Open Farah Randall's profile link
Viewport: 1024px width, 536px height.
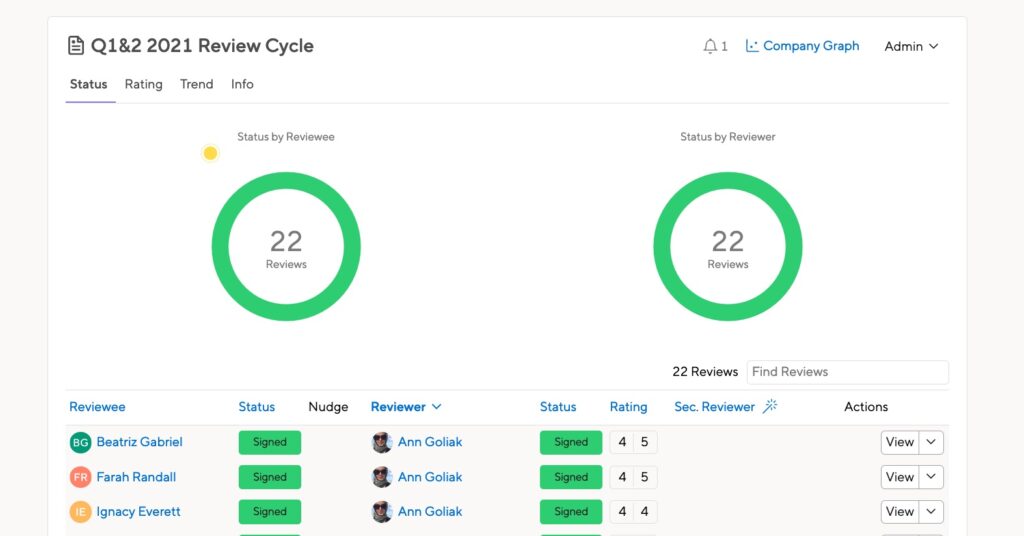[x=136, y=477]
